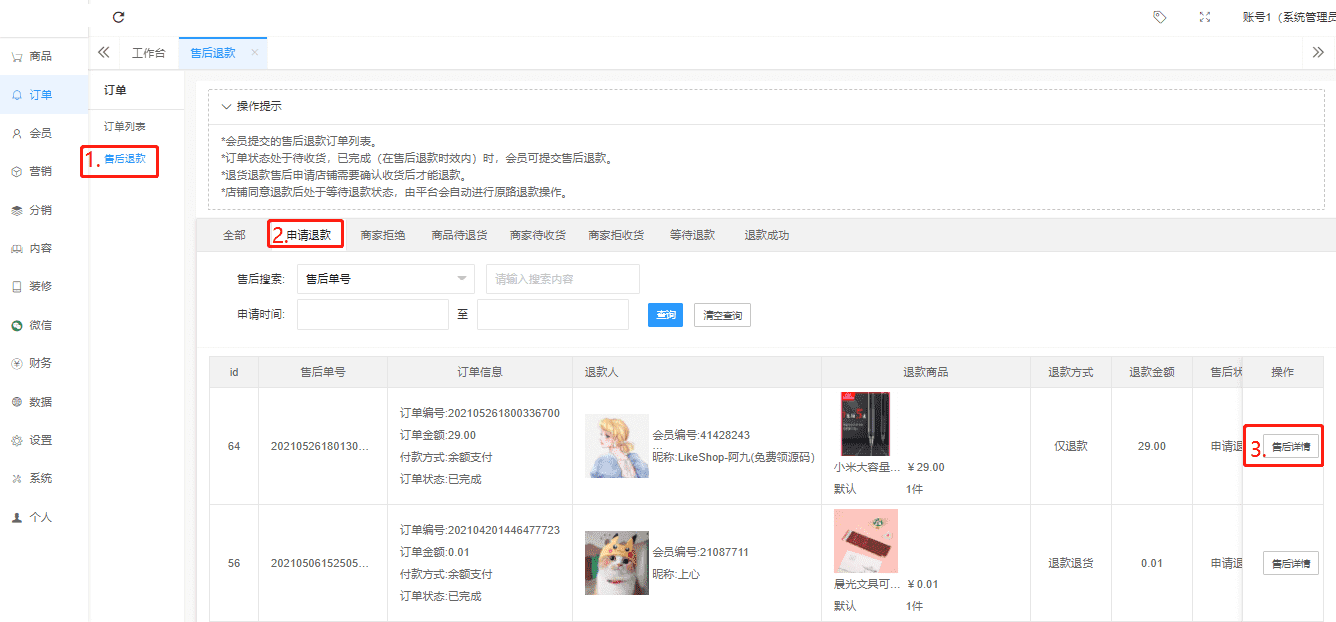Click the blue 查询 button
This screenshot has height=622, width=1336.
[665, 315]
